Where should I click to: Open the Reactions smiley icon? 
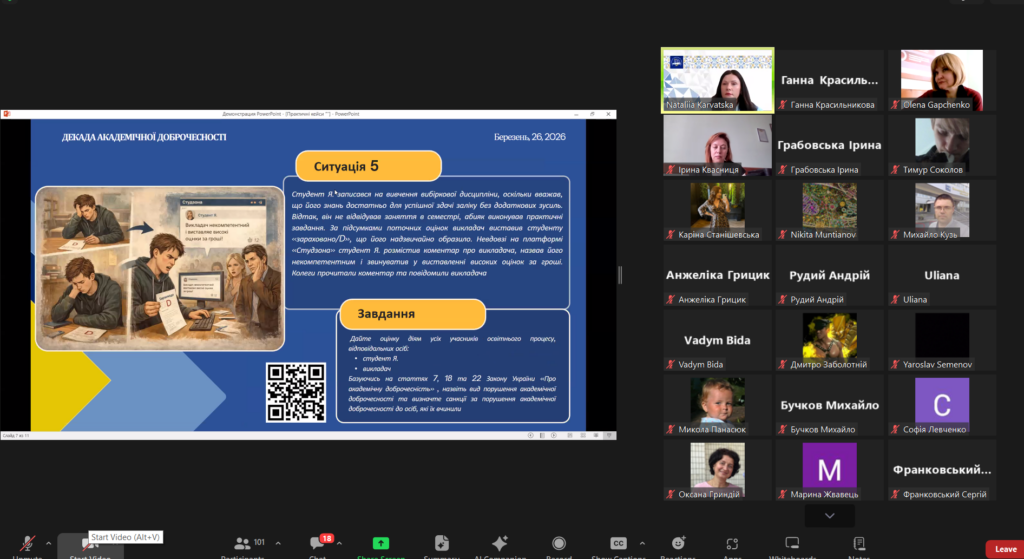coord(678,545)
